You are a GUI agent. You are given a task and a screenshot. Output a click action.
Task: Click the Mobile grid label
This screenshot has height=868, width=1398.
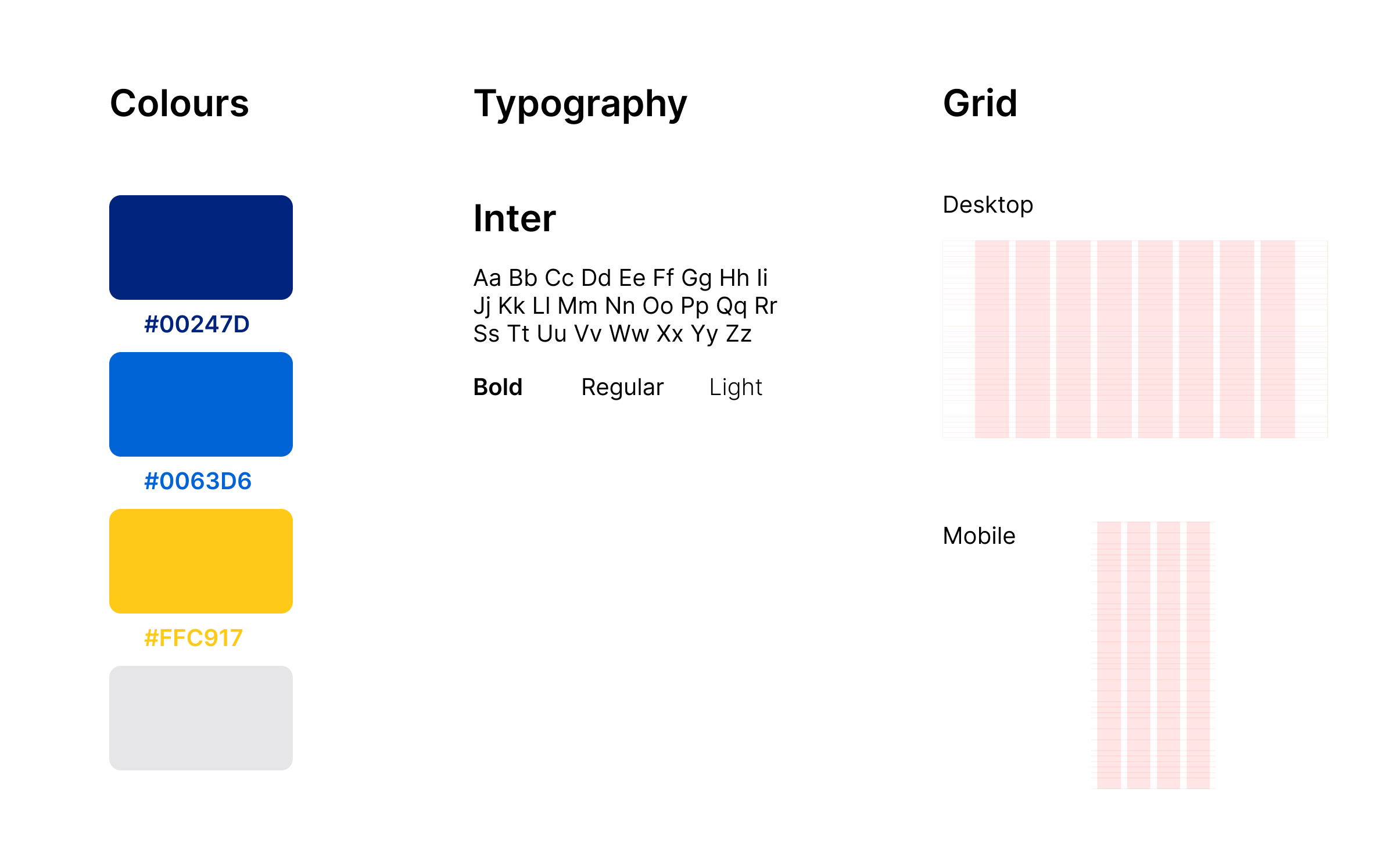coord(979,536)
